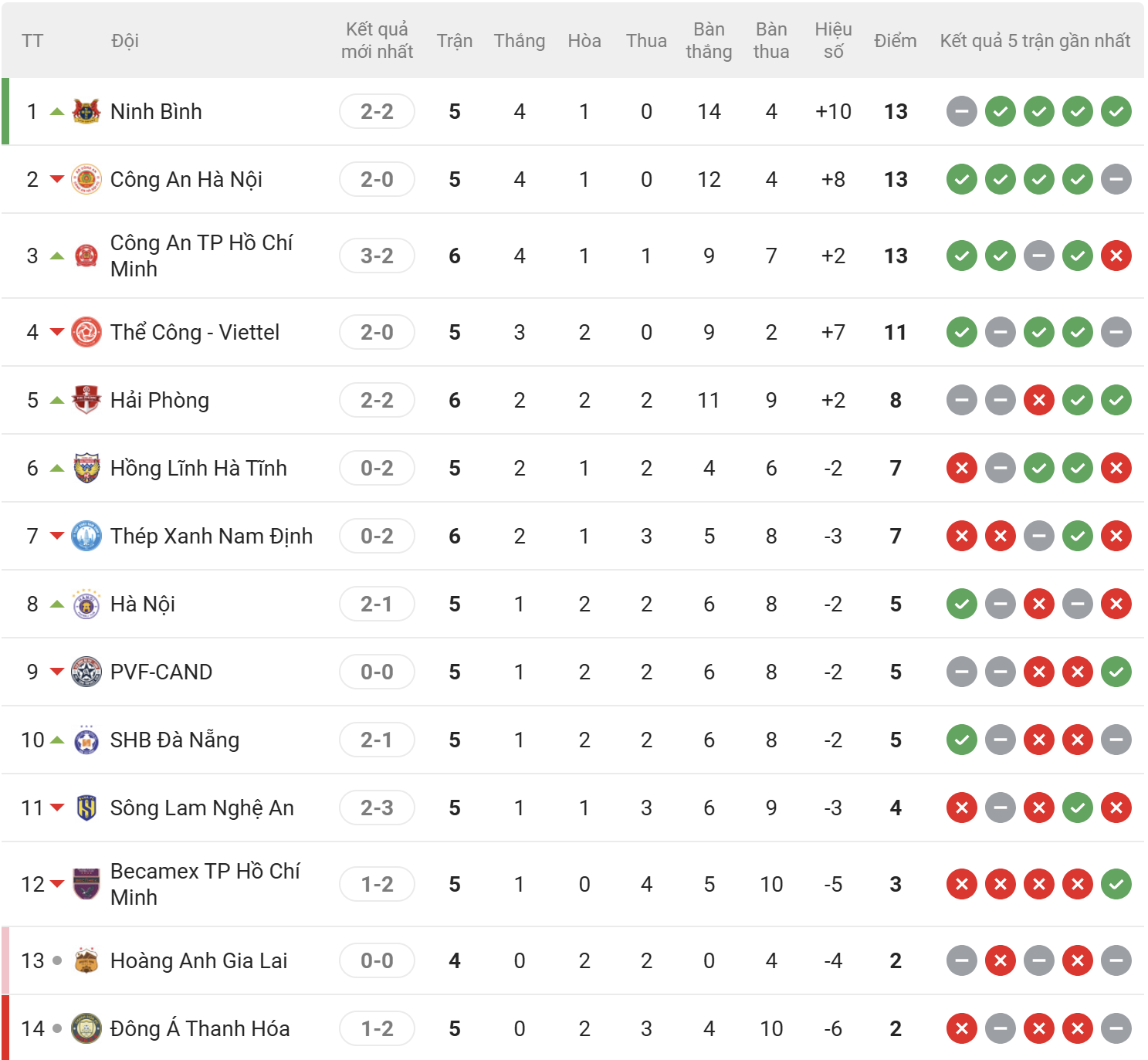Image resolution: width=1148 pixels, height=1060 pixels.
Task: Open Ninh Bình latest result 2-2
Action: point(377,111)
